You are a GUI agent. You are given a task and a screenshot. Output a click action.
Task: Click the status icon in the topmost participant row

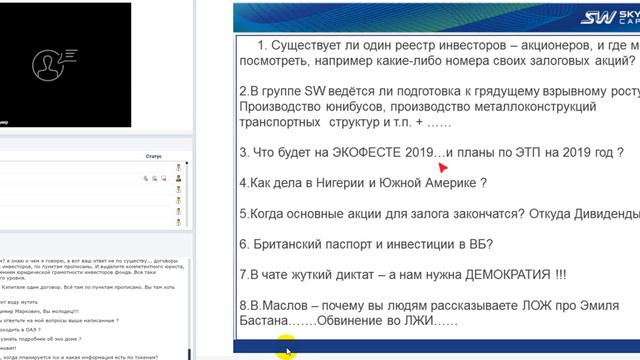pos(178,167)
